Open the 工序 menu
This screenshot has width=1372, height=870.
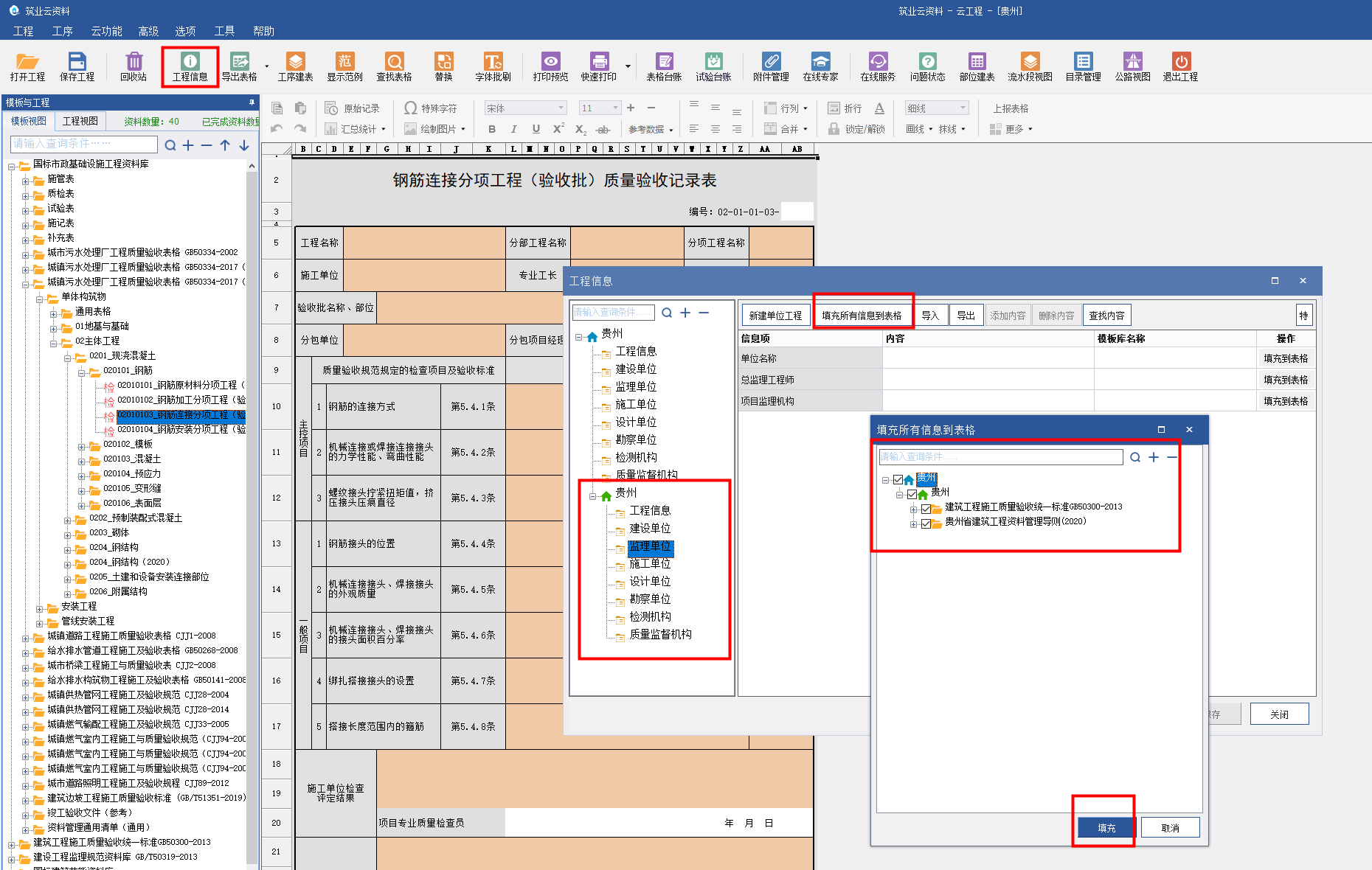click(x=63, y=31)
